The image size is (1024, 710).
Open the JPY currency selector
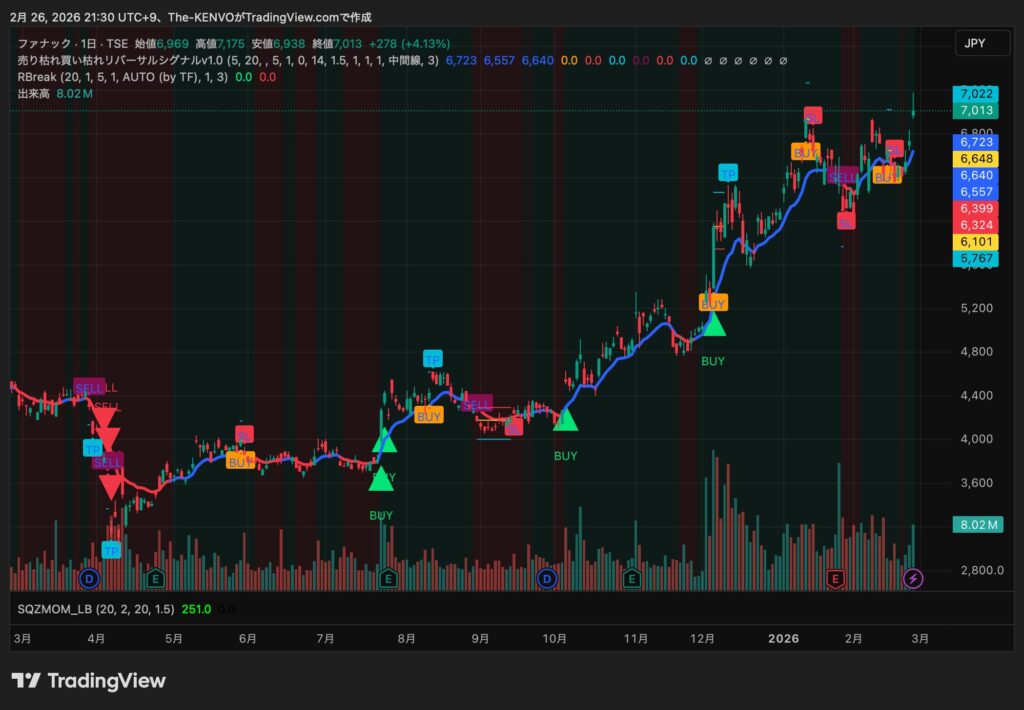tap(973, 43)
